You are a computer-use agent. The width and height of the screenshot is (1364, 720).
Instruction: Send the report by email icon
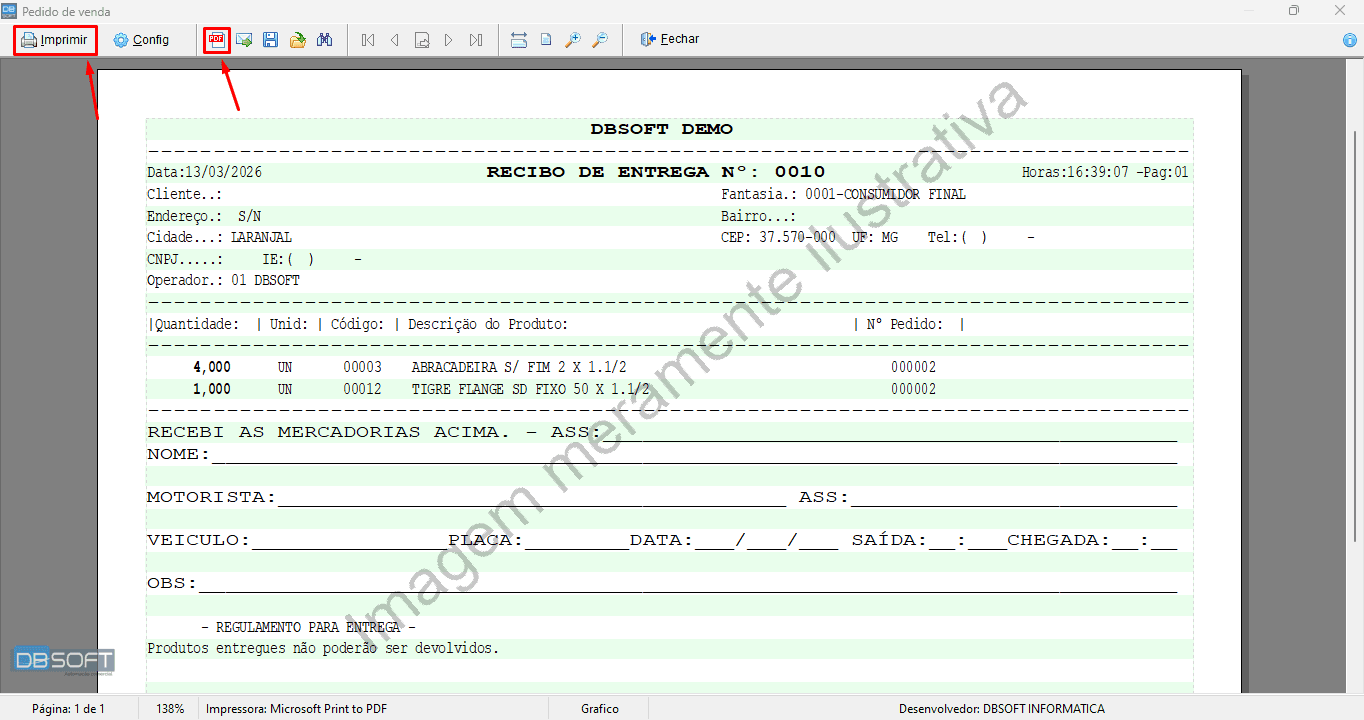click(x=243, y=40)
